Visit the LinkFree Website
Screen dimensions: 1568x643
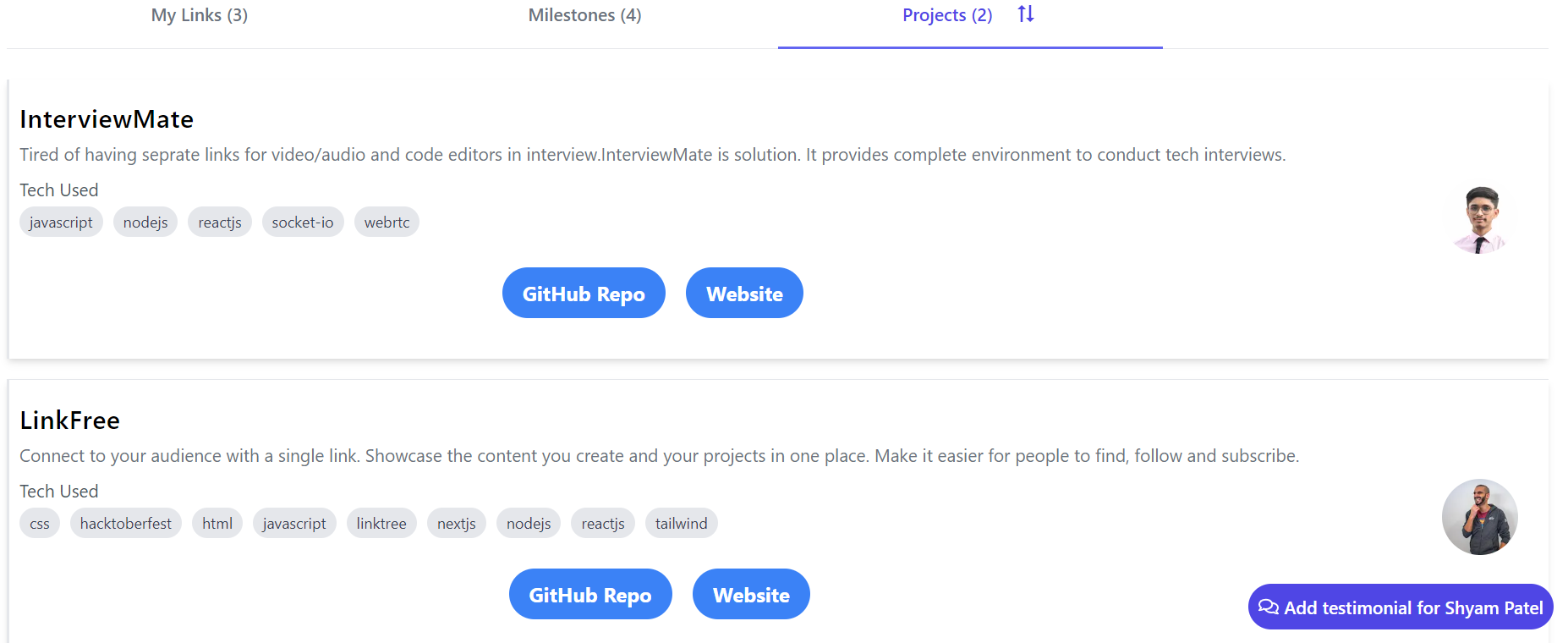[x=751, y=594]
